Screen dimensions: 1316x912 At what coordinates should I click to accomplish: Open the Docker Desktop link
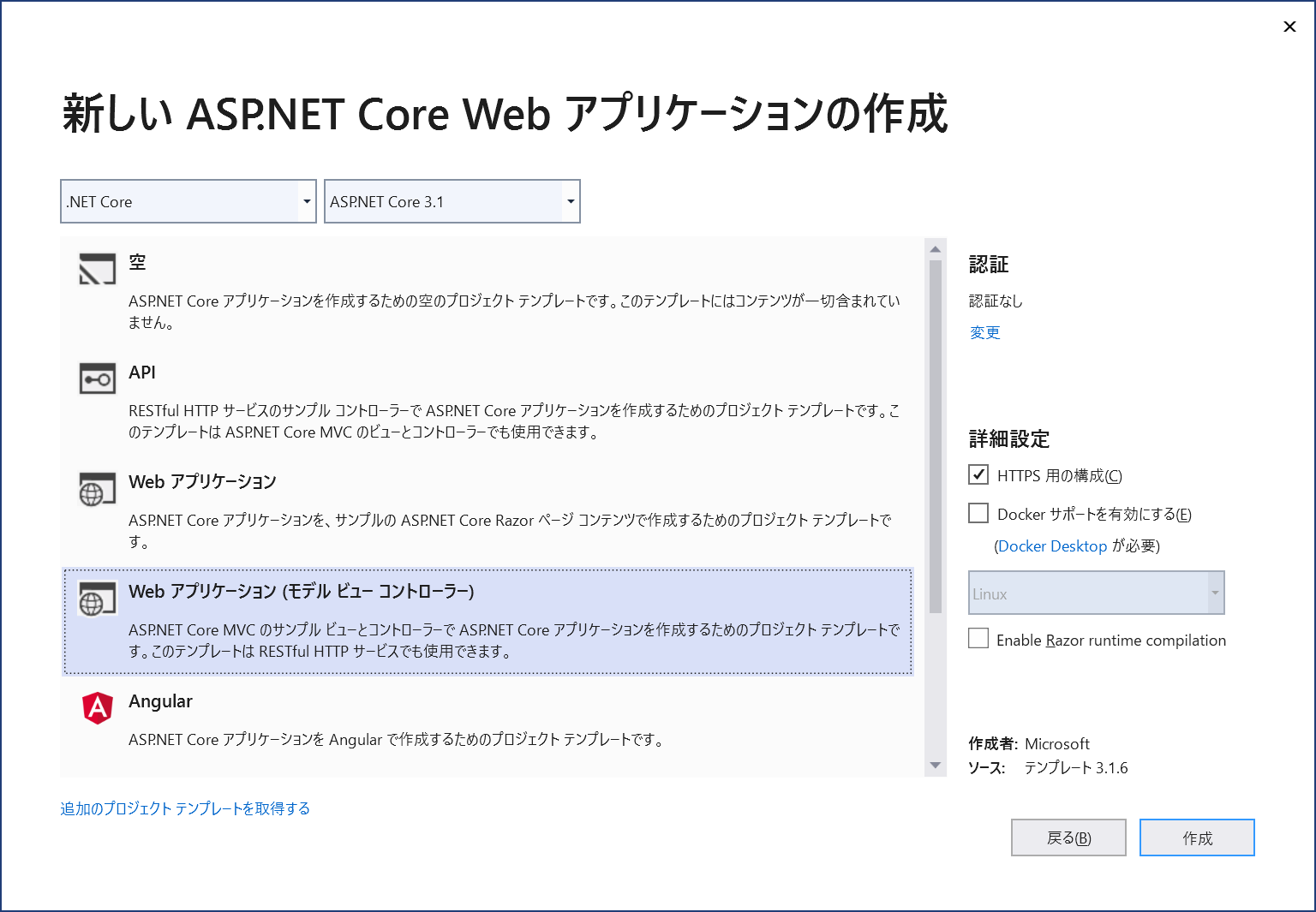click(x=1052, y=546)
